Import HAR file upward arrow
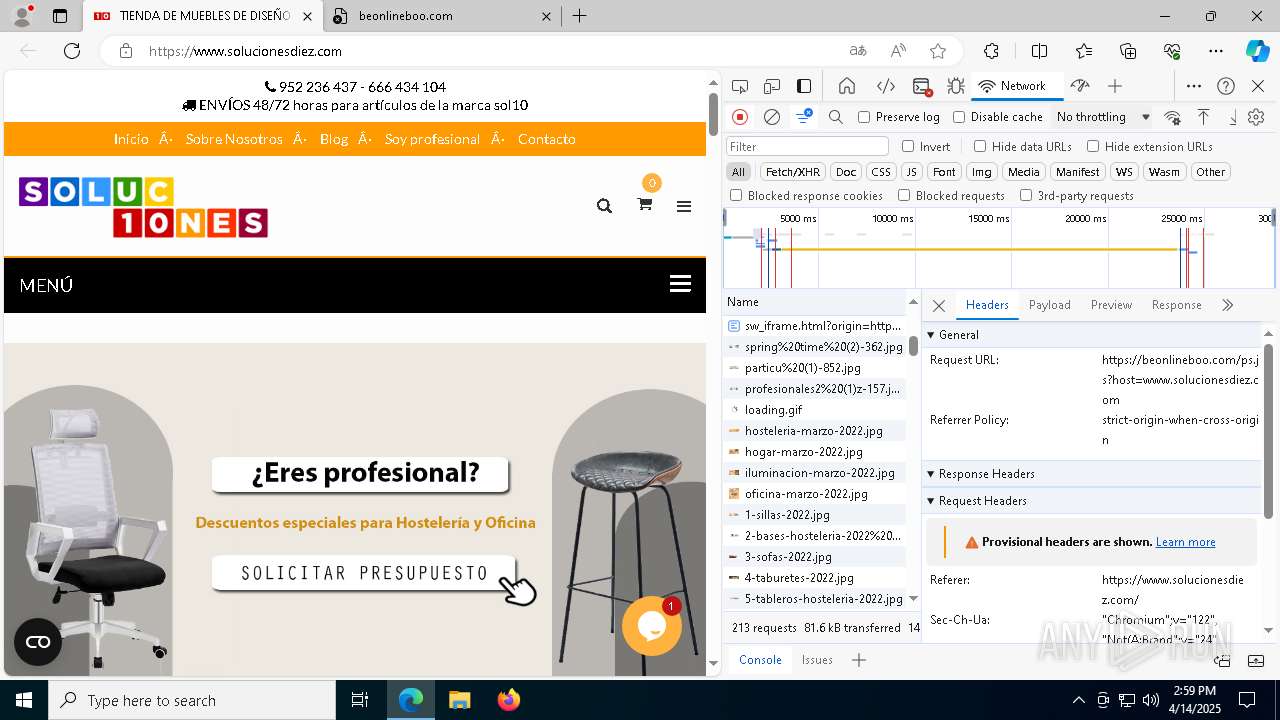The image size is (1280, 720). [x=1204, y=117]
